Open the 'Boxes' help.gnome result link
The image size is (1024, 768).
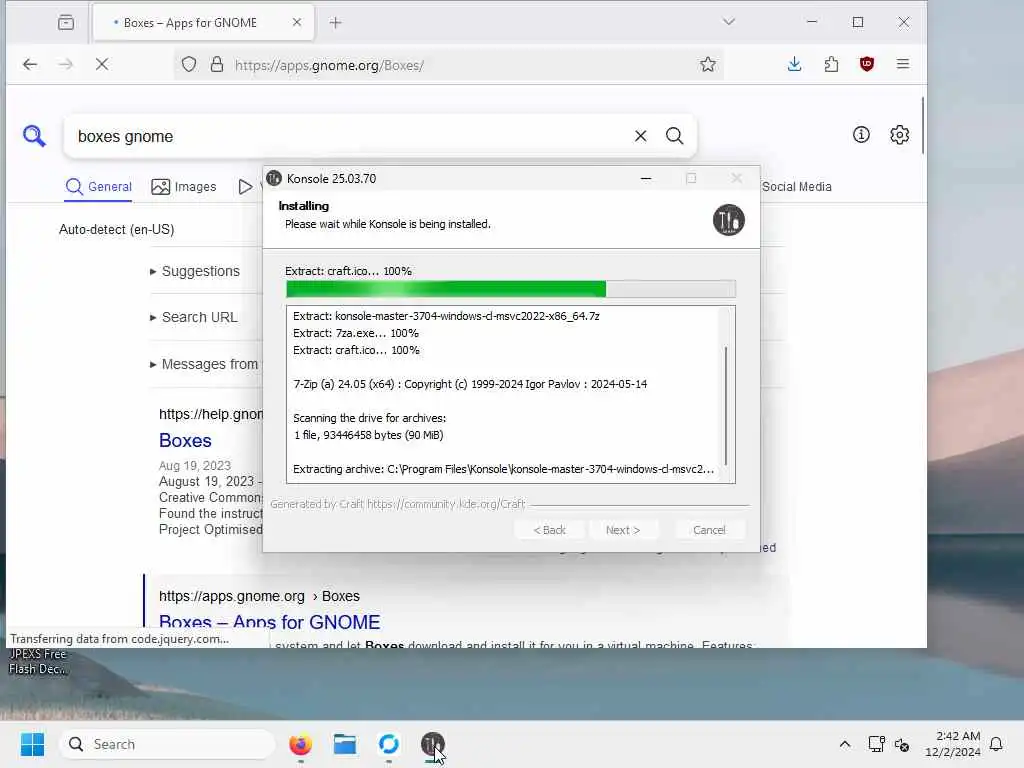tap(185, 440)
